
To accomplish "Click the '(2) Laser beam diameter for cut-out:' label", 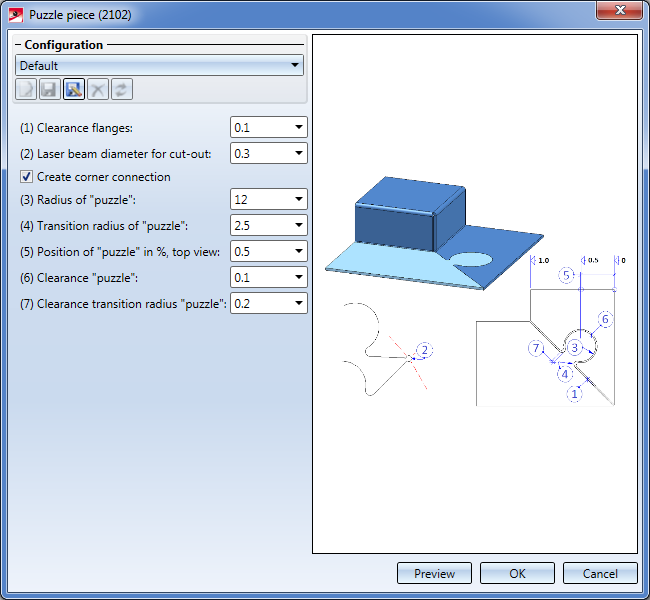I will (116, 154).
